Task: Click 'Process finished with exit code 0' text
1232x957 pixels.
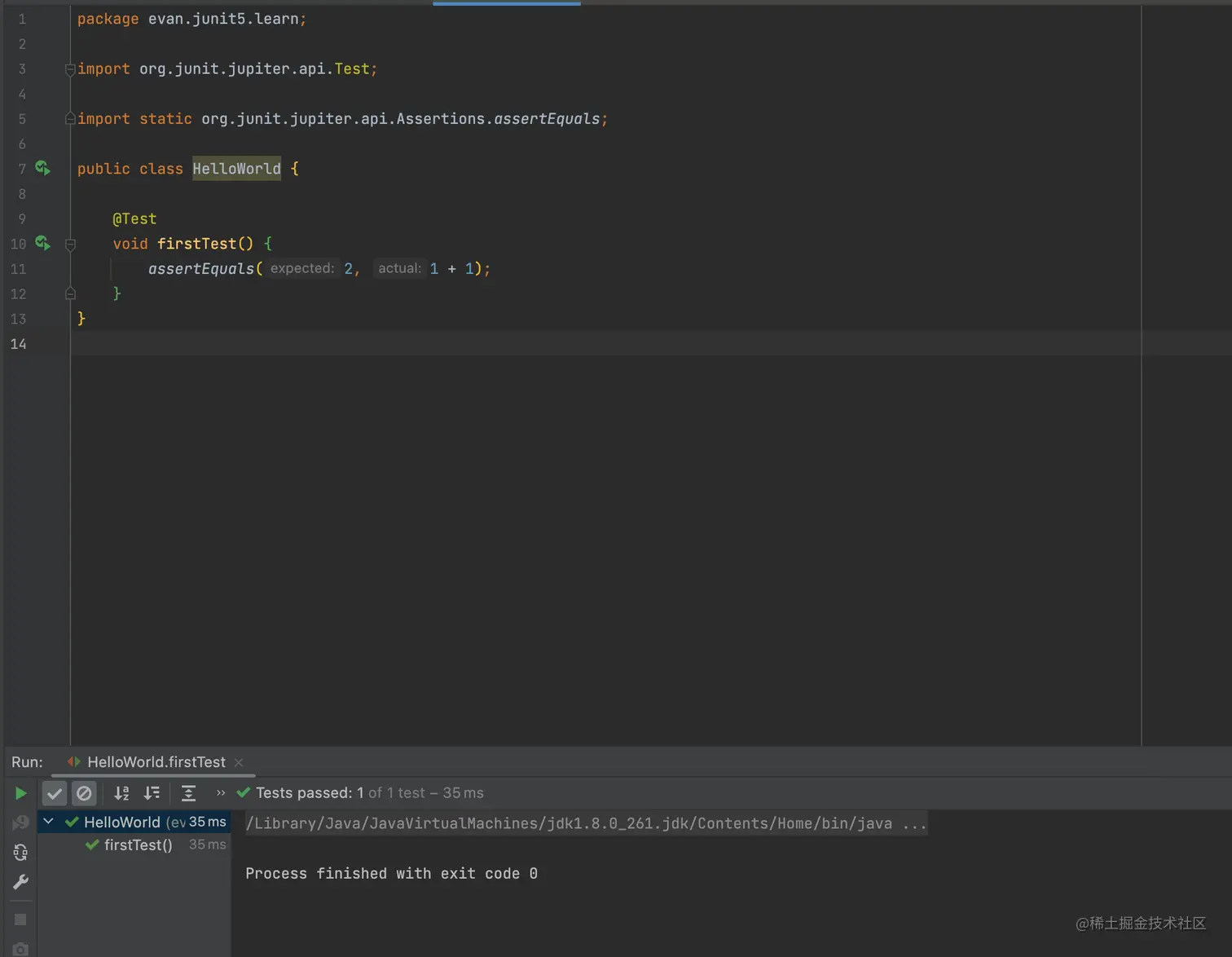Action: pos(391,874)
